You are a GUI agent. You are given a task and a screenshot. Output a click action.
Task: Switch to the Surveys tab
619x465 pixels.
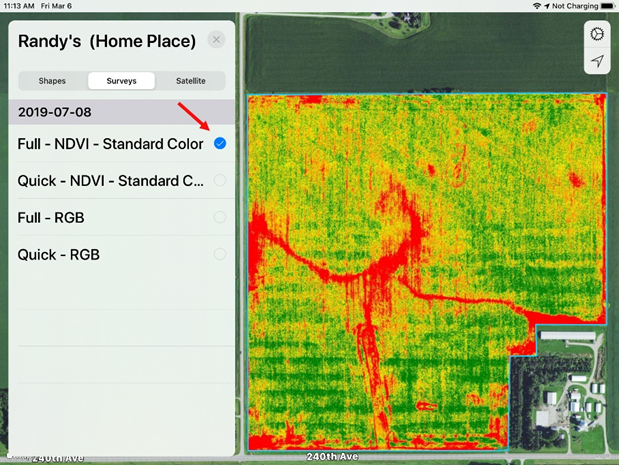pos(121,81)
